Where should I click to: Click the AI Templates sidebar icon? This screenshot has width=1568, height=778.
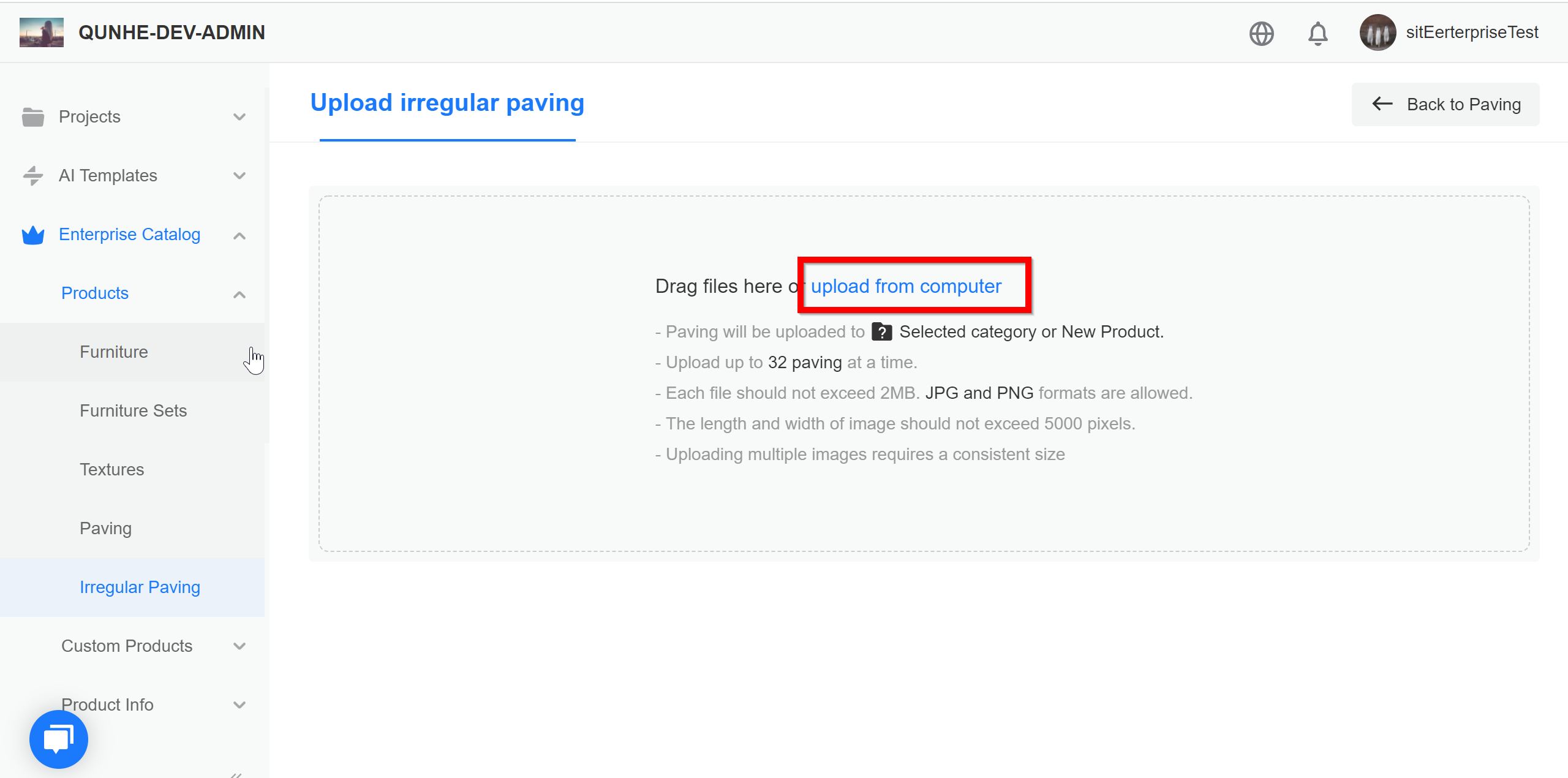(33, 176)
